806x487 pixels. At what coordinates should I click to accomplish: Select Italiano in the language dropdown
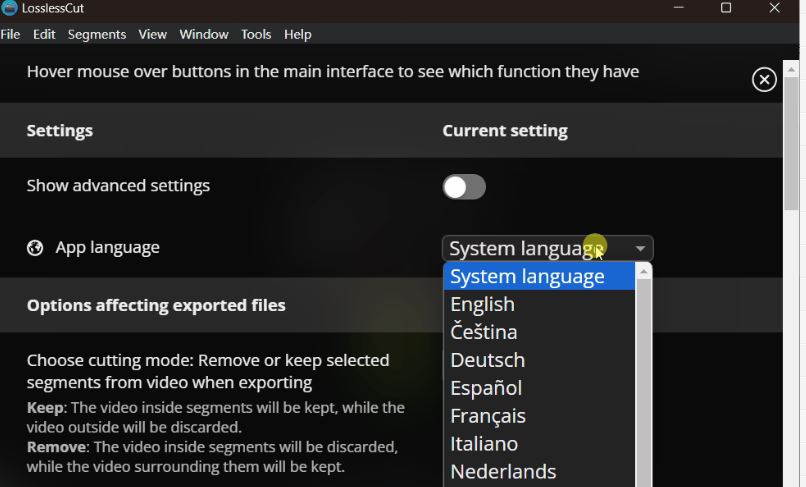(484, 444)
